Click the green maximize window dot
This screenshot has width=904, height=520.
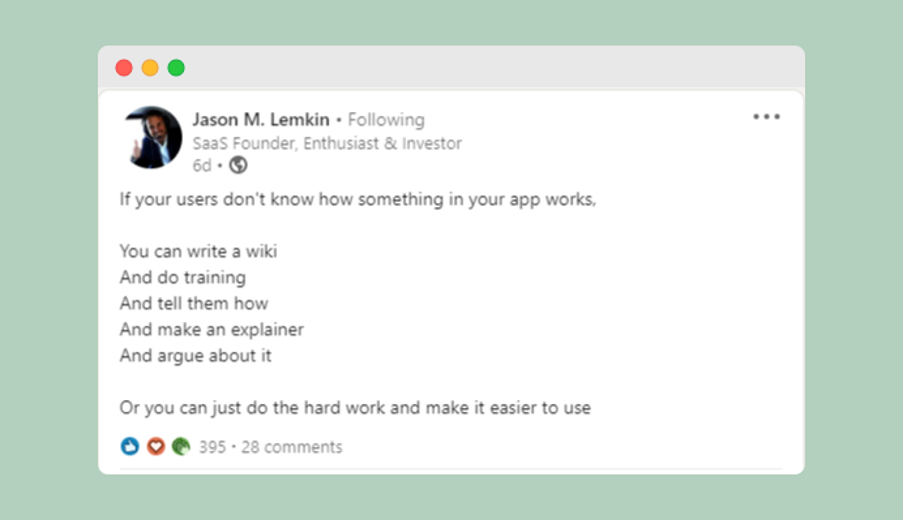(176, 68)
